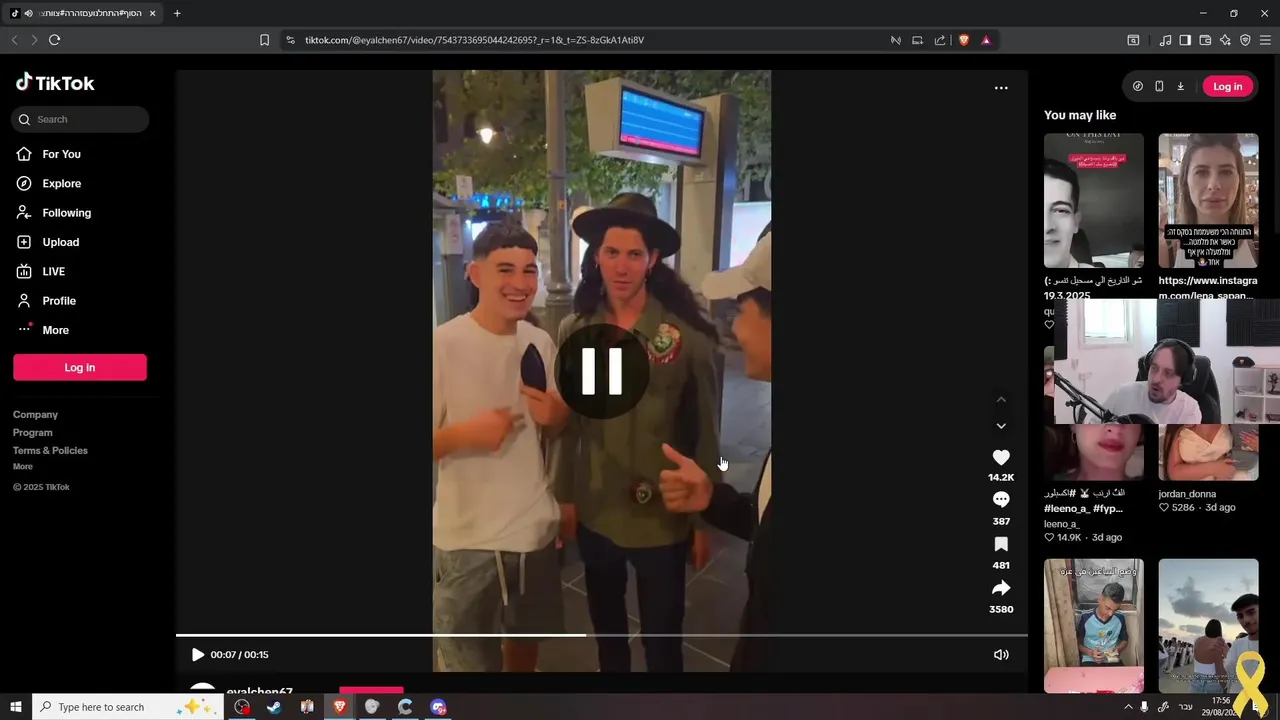This screenshot has height=720, width=1280.
Task: Open Steam from the taskbar
Action: (274, 707)
